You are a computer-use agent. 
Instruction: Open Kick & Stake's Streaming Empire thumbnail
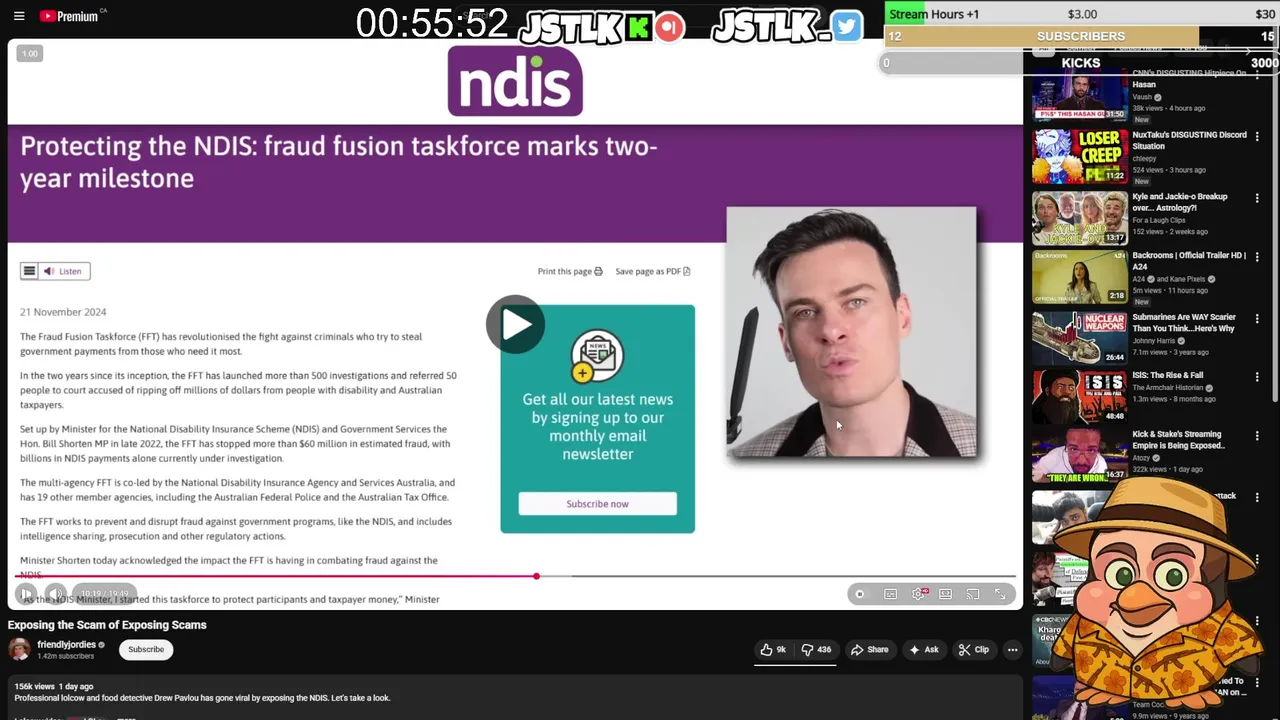tap(1079, 456)
